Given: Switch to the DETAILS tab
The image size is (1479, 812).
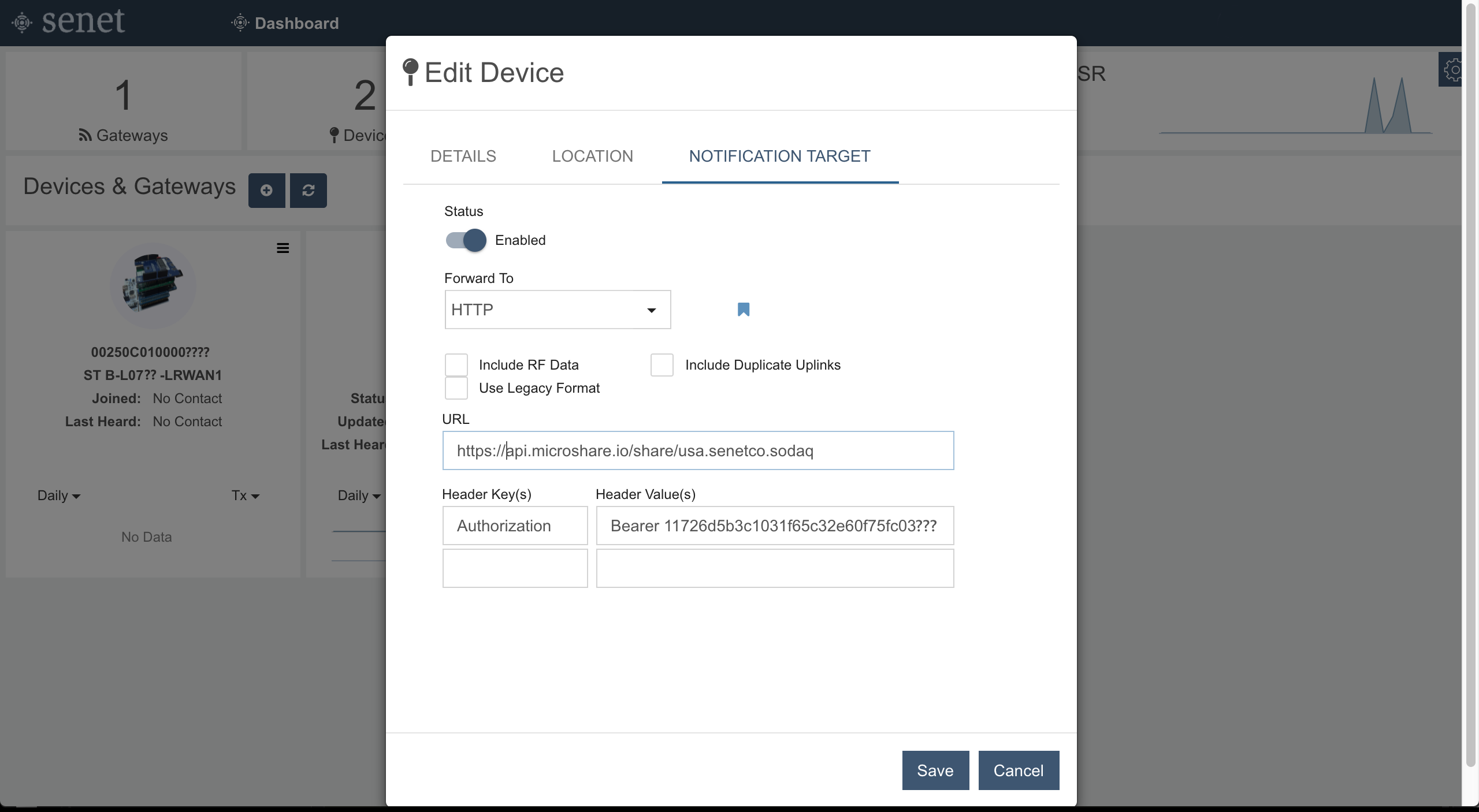Looking at the screenshot, I should click(x=463, y=156).
